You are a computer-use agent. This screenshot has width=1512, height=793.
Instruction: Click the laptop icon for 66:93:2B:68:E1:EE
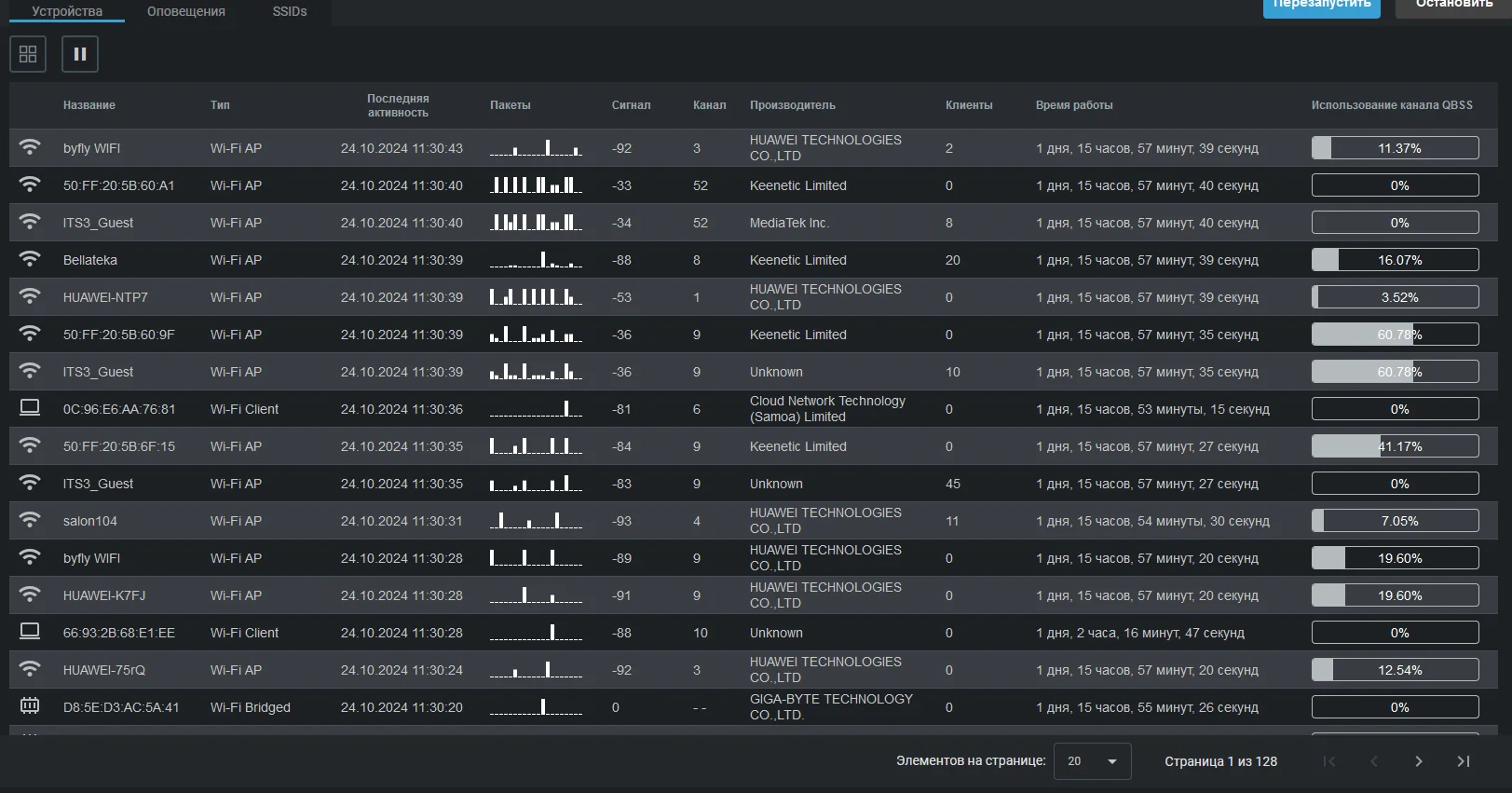point(30,632)
